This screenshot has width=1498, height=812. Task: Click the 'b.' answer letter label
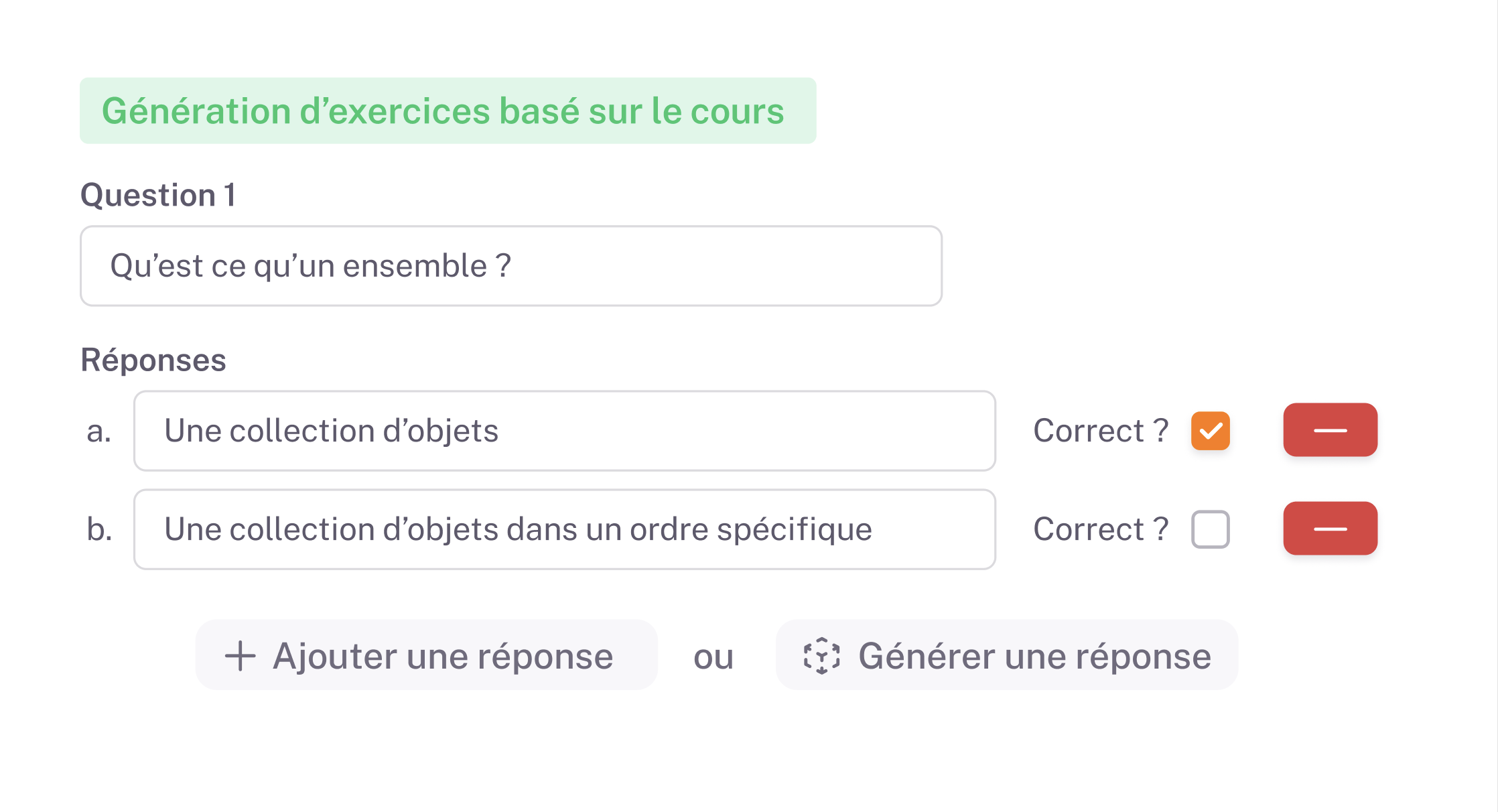tap(99, 529)
